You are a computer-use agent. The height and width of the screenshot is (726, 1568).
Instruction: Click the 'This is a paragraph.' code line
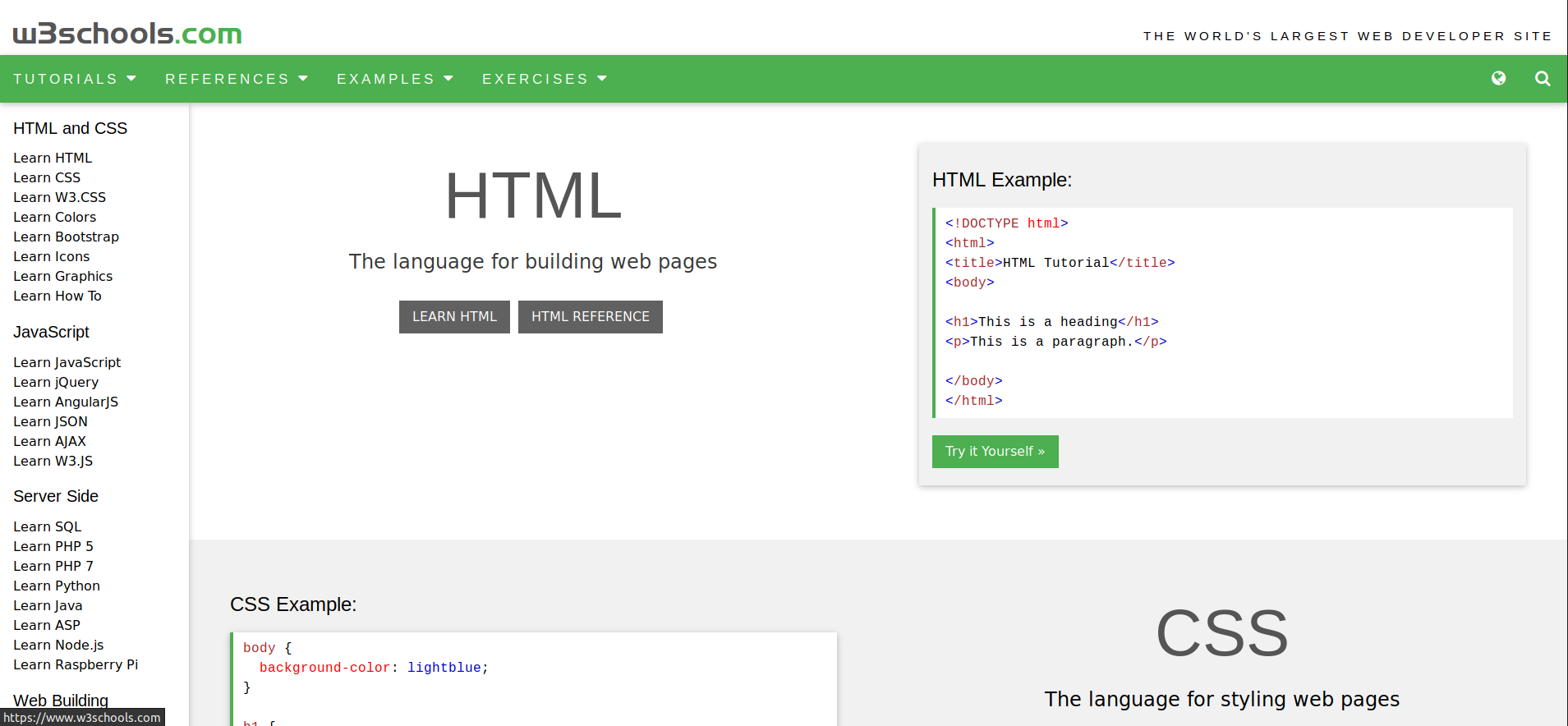click(1055, 342)
